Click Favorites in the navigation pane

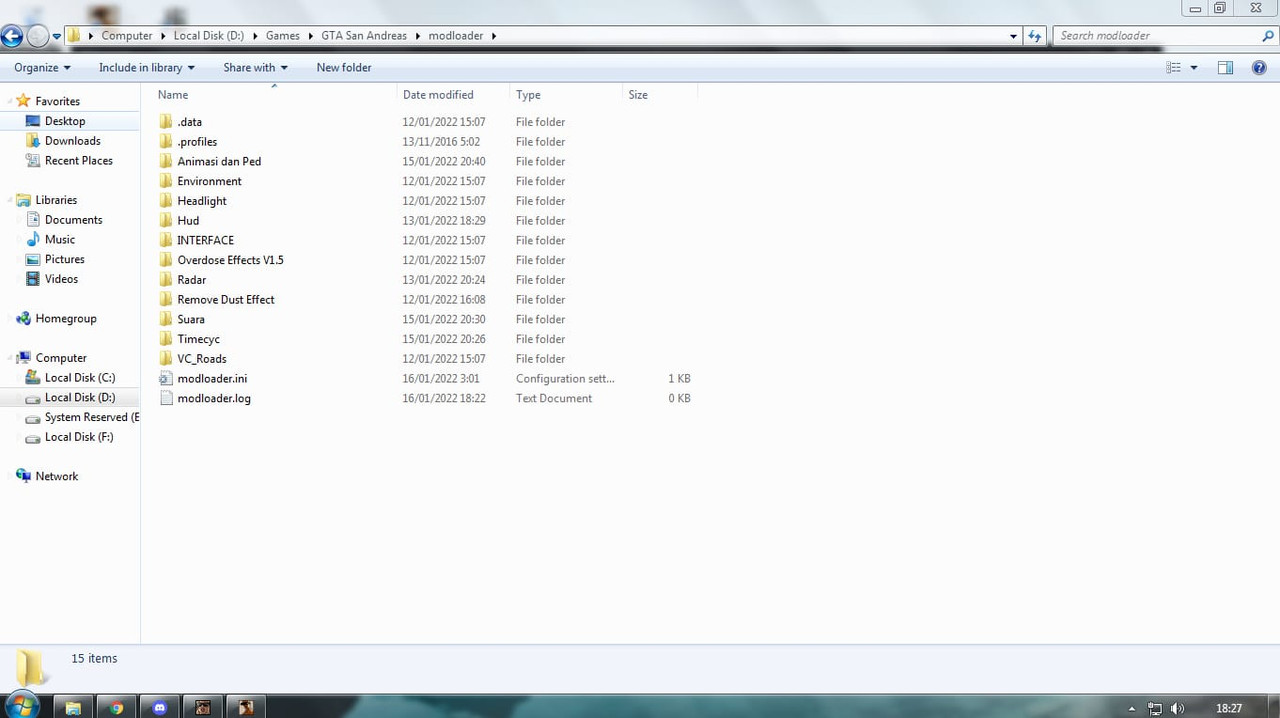coord(57,101)
